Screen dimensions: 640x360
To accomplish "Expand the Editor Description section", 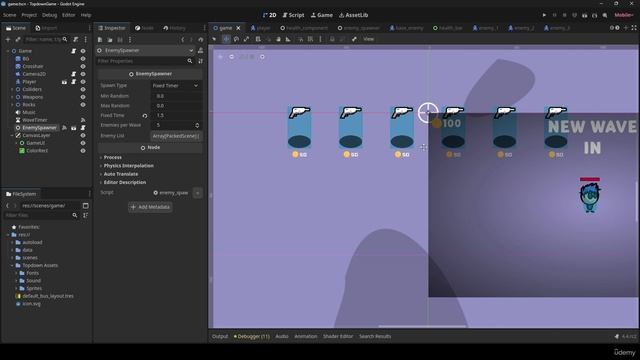I will pyautogui.click(x=124, y=182).
